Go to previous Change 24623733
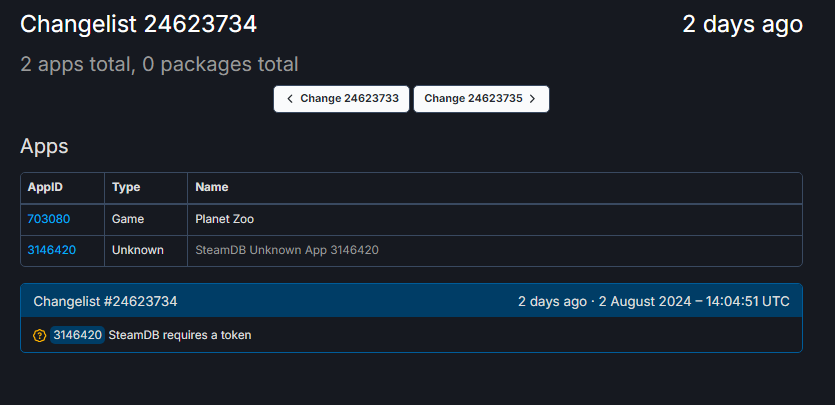 click(x=341, y=99)
